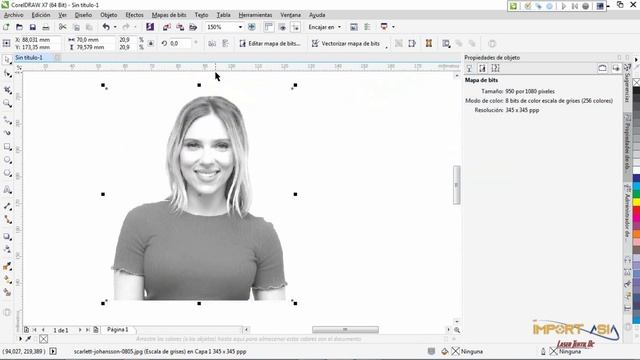The width and height of the screenshot is (640, 360).
Task: Toggle the scroll/tab mode icon in docker
Action: click(x=602, y=68)
